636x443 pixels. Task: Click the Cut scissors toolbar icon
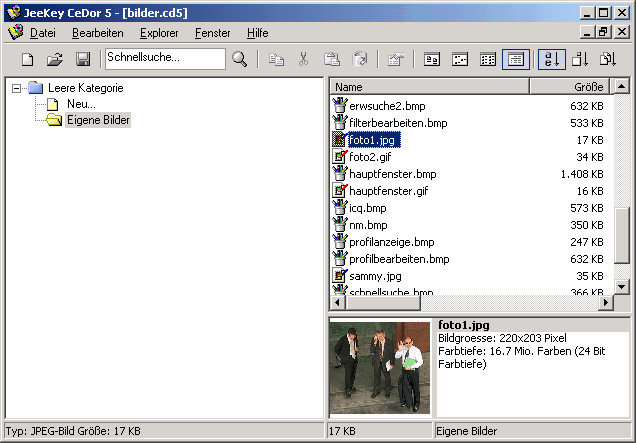pos(303,60)
